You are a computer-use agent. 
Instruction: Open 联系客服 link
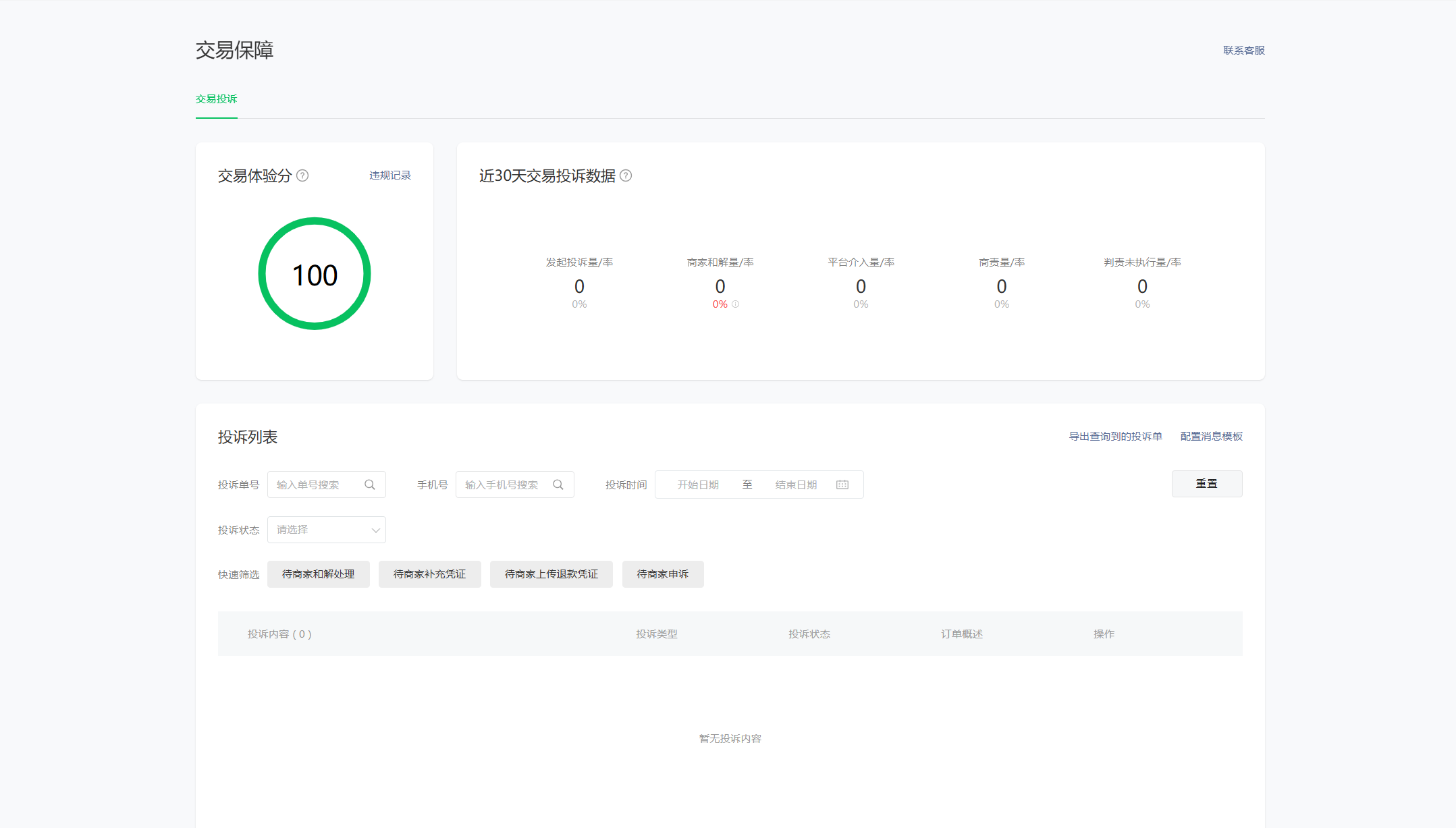tap(1243, 51)
